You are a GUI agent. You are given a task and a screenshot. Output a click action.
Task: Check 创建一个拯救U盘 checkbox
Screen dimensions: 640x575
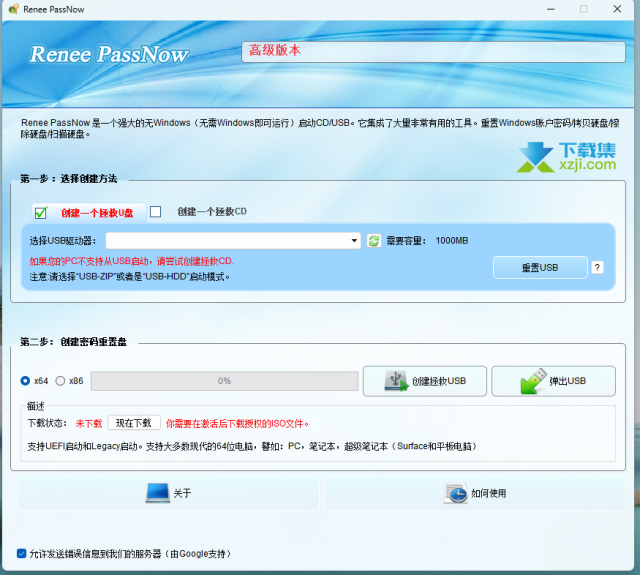pyautogui.click(x=41, y=213)
